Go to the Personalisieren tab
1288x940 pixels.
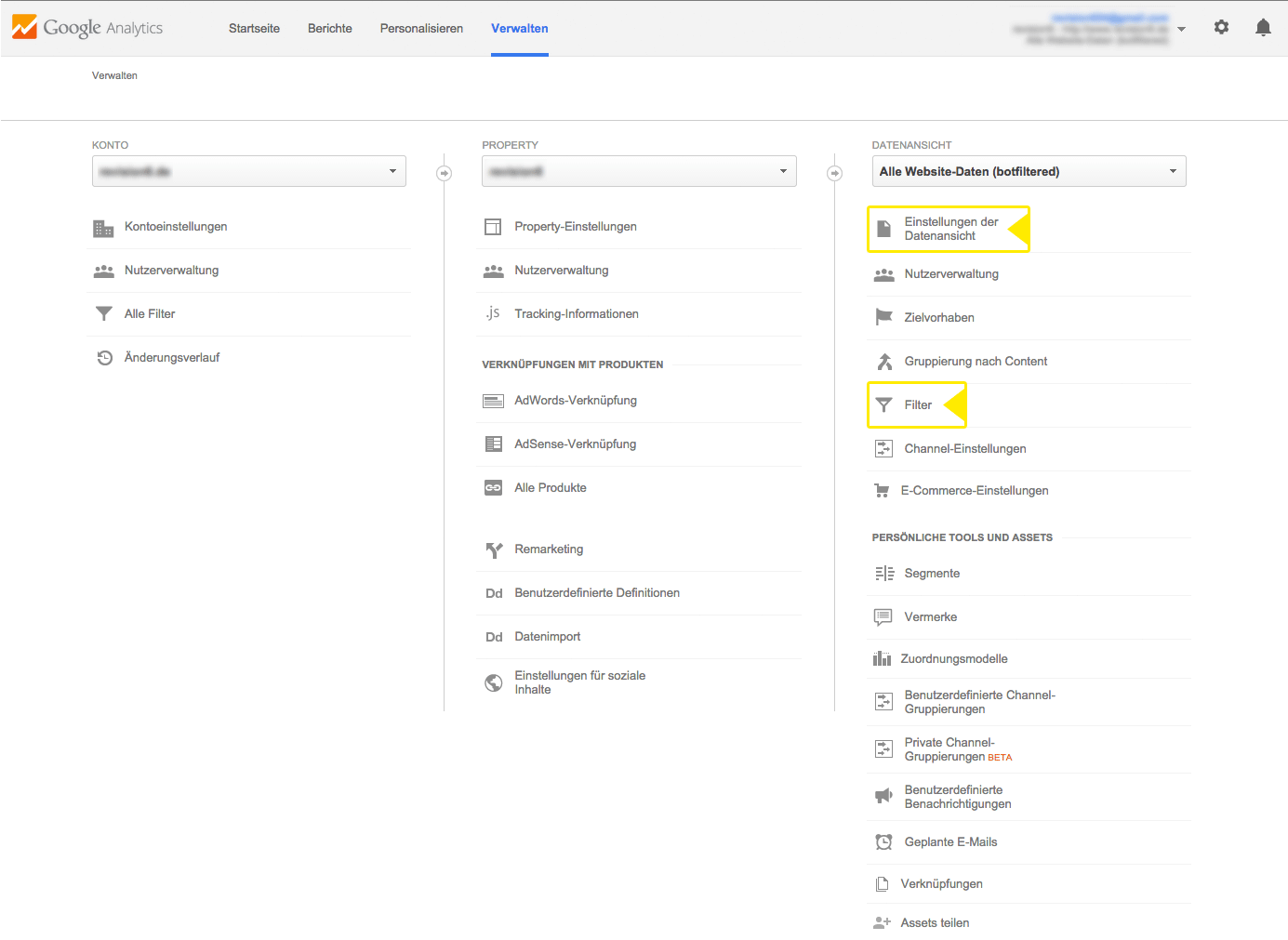tap(421, 29)
